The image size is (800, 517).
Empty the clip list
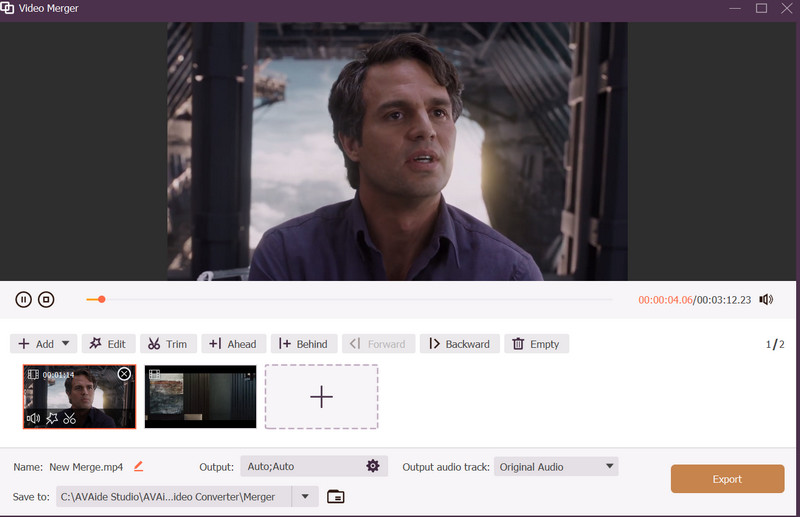(536, 344)
